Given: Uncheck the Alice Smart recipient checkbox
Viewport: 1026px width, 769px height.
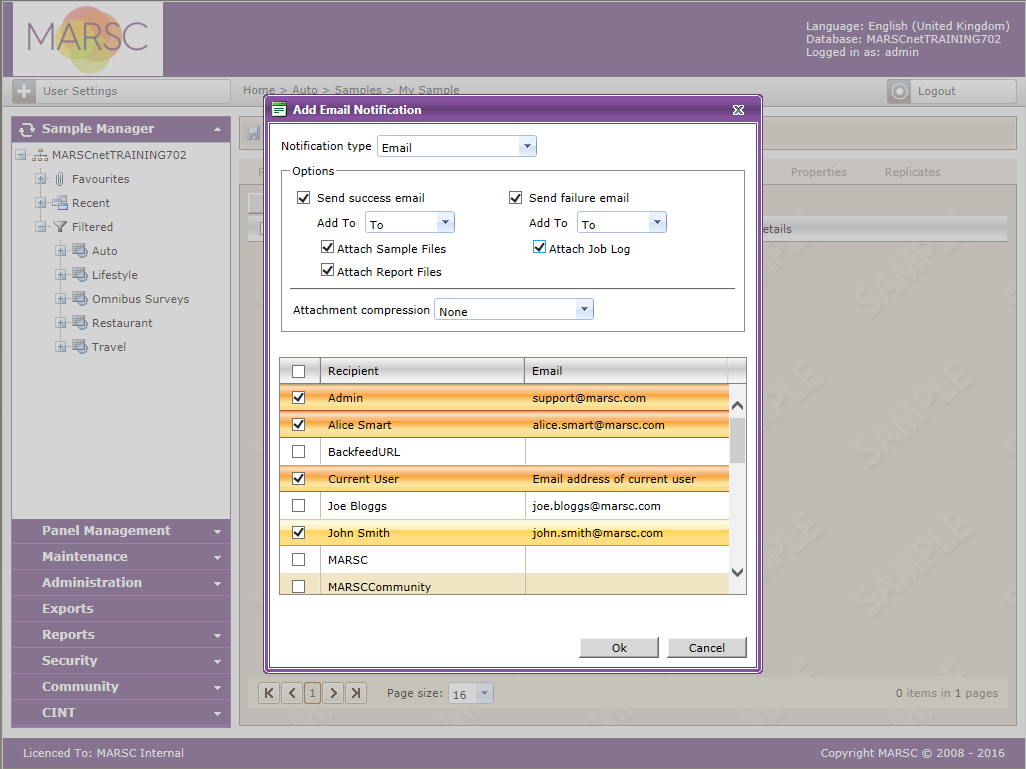Looking at the screenshot, I should click(x=298, y=425).
